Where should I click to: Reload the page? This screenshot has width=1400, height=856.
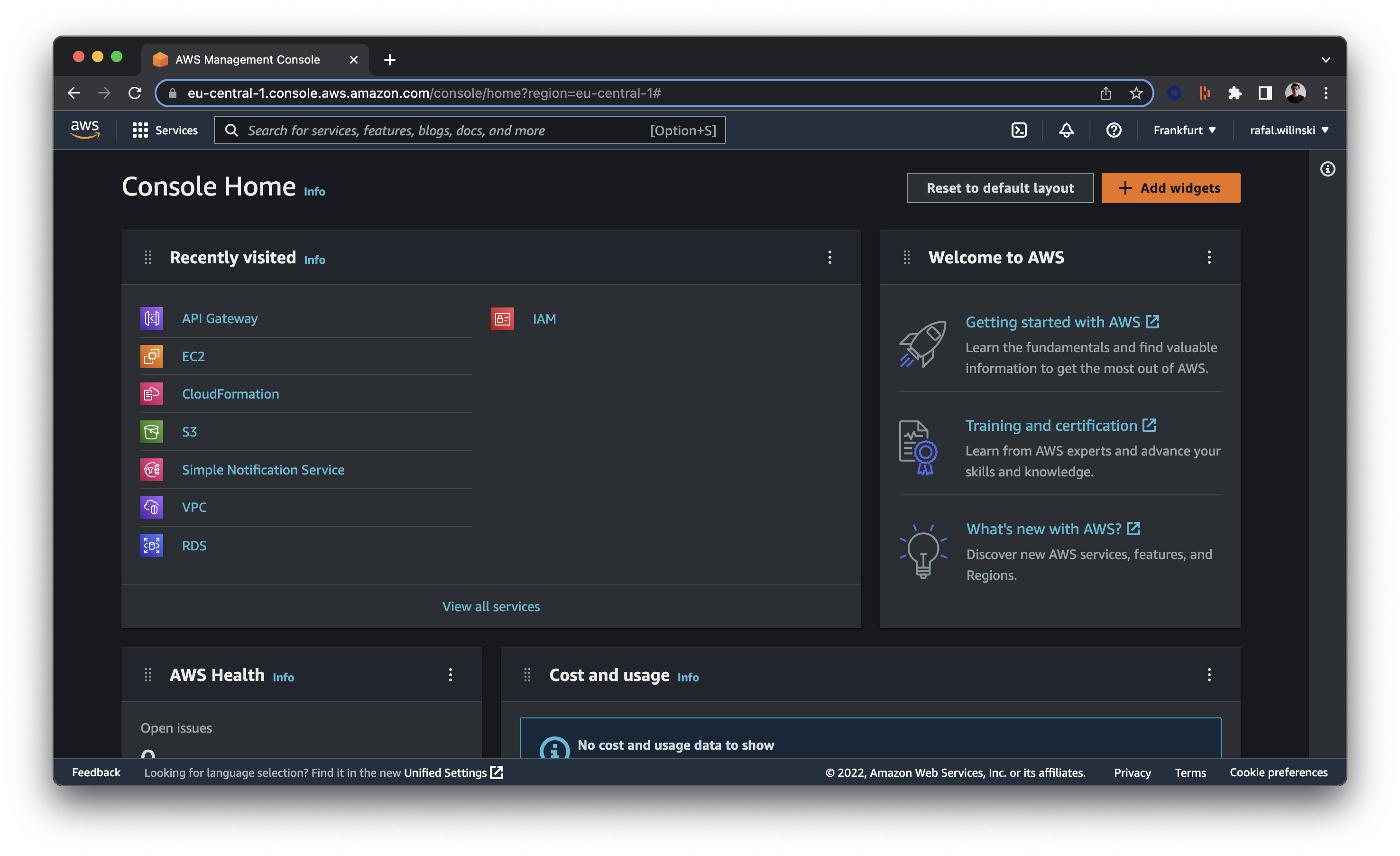[x=135, y=93]
